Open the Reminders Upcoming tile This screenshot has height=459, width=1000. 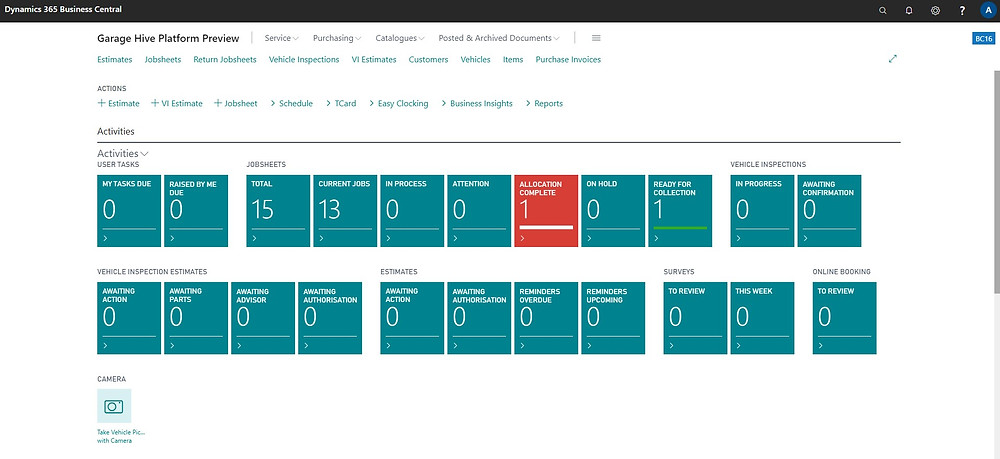pyautogui.click(x=613, y=317)
